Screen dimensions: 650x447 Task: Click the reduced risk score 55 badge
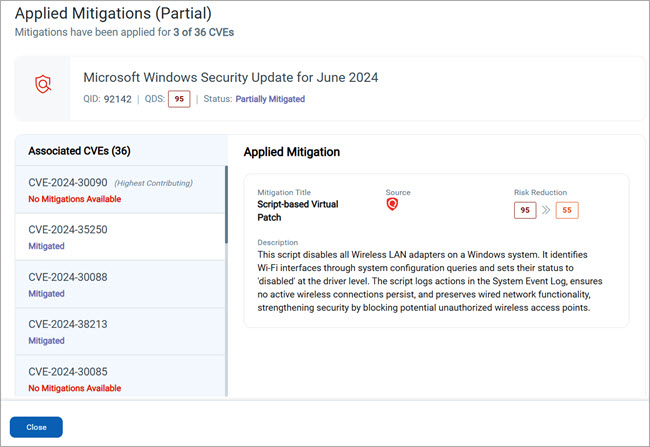pos(567,211)
